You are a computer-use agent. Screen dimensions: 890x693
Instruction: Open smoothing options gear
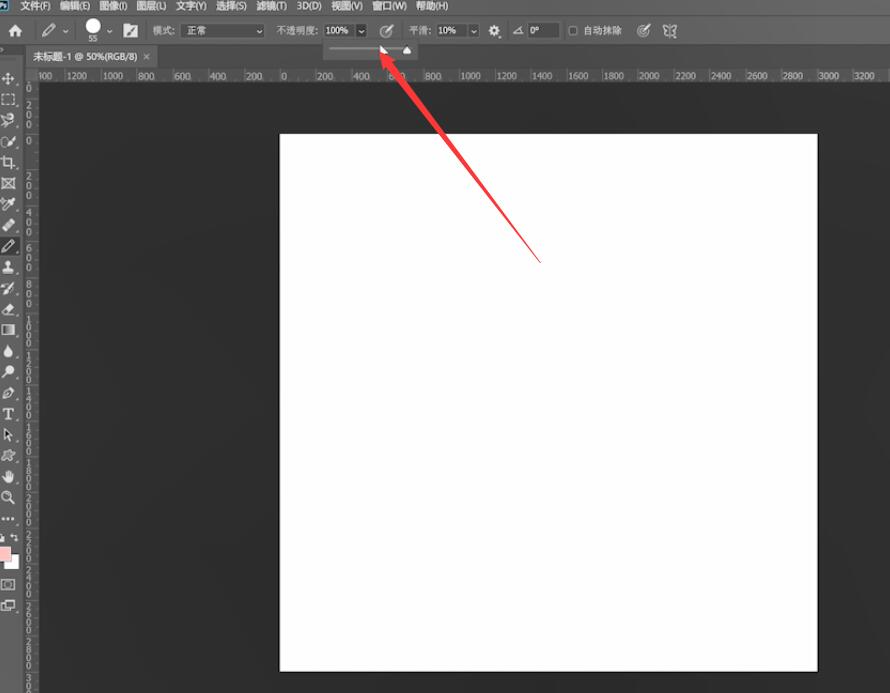494,31
